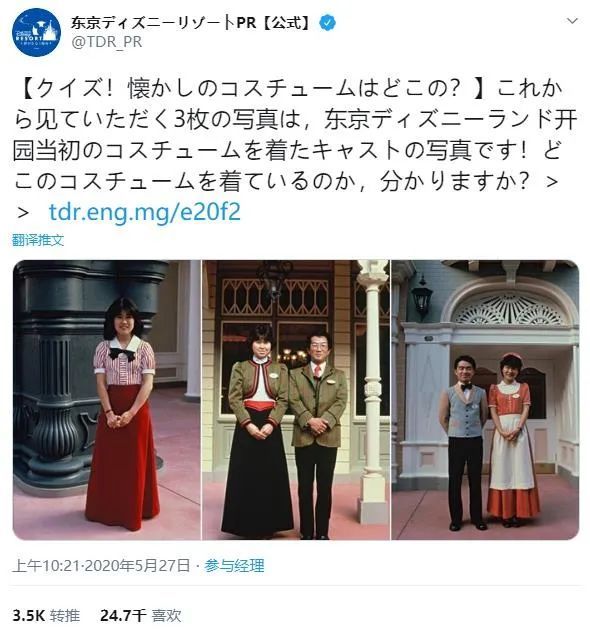Expand the tweet options chevron
This screenshot has height=637, width=590.
pos(572,21)
